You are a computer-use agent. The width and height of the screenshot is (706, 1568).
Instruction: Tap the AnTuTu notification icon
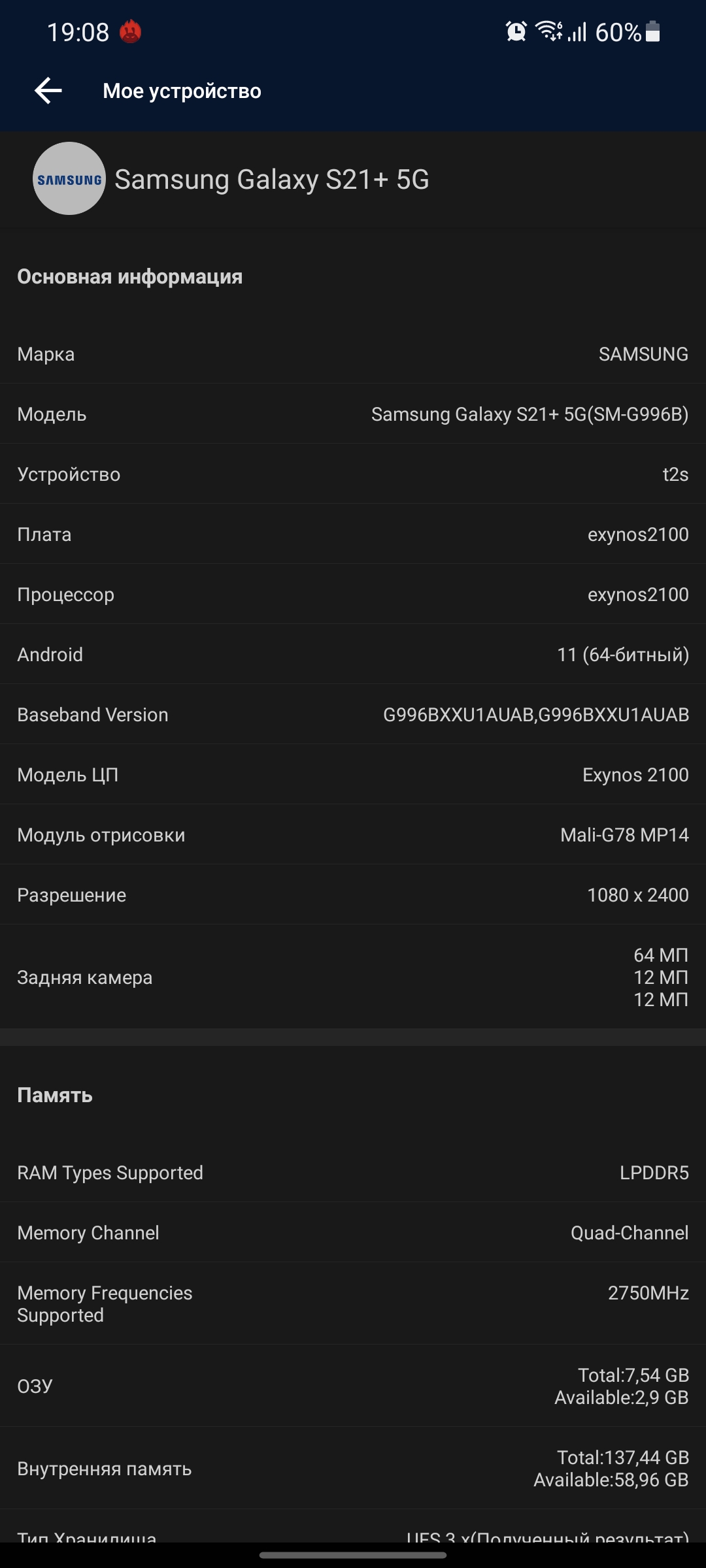point(131,31)
